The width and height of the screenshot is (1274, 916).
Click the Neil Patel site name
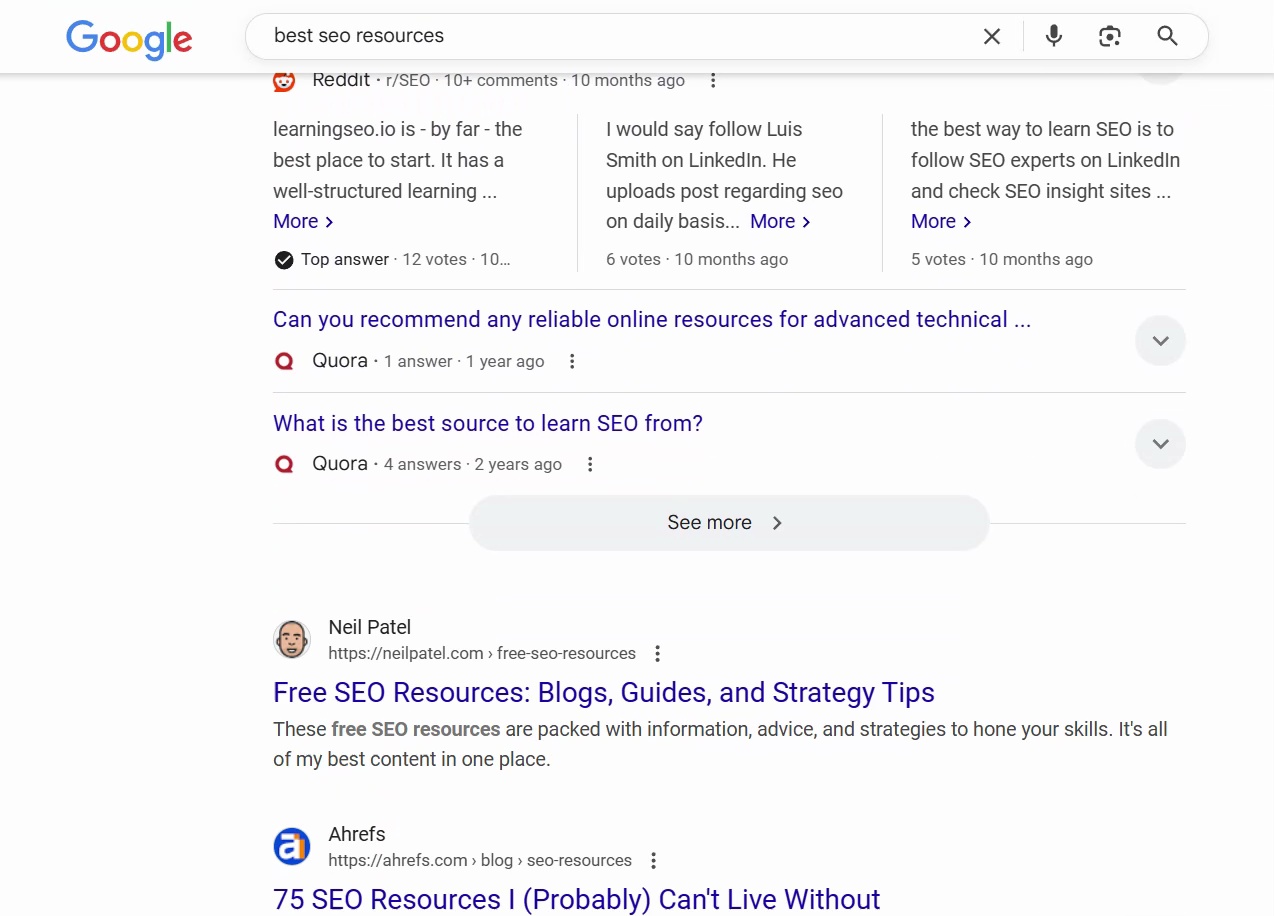370,628
